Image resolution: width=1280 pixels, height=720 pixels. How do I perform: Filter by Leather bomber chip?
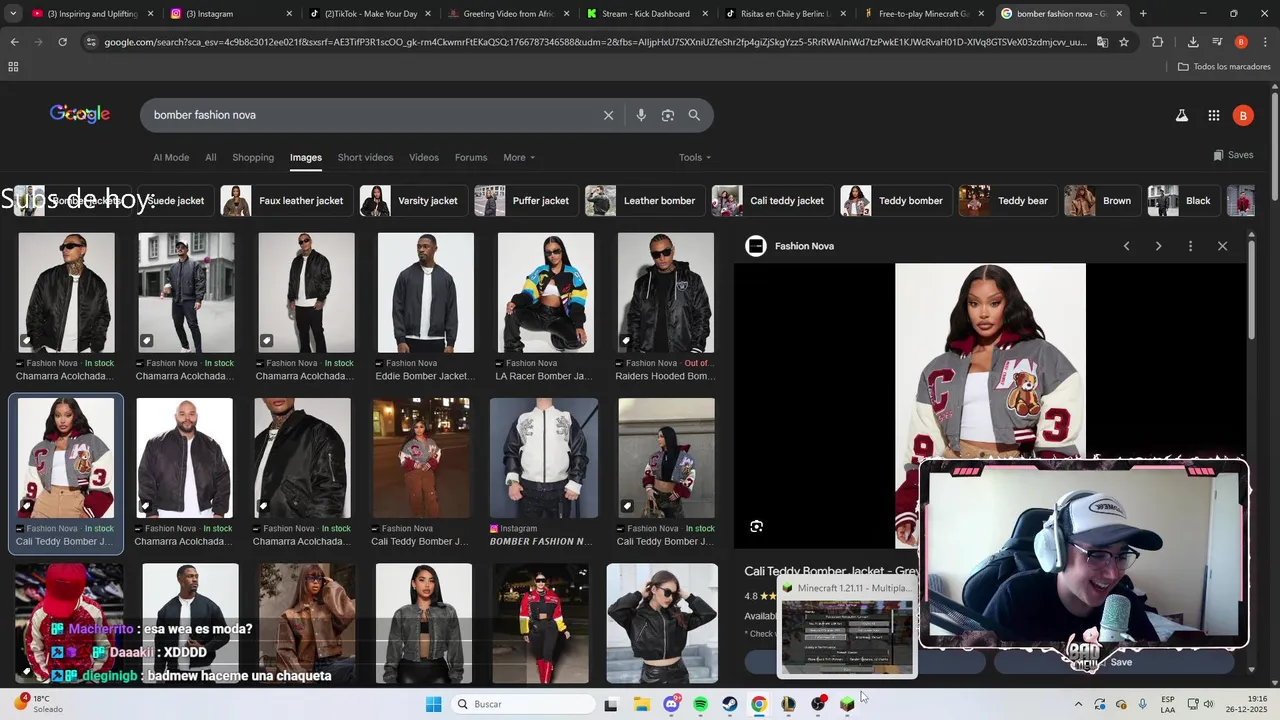pyautogui.click(x=645, y=201)
